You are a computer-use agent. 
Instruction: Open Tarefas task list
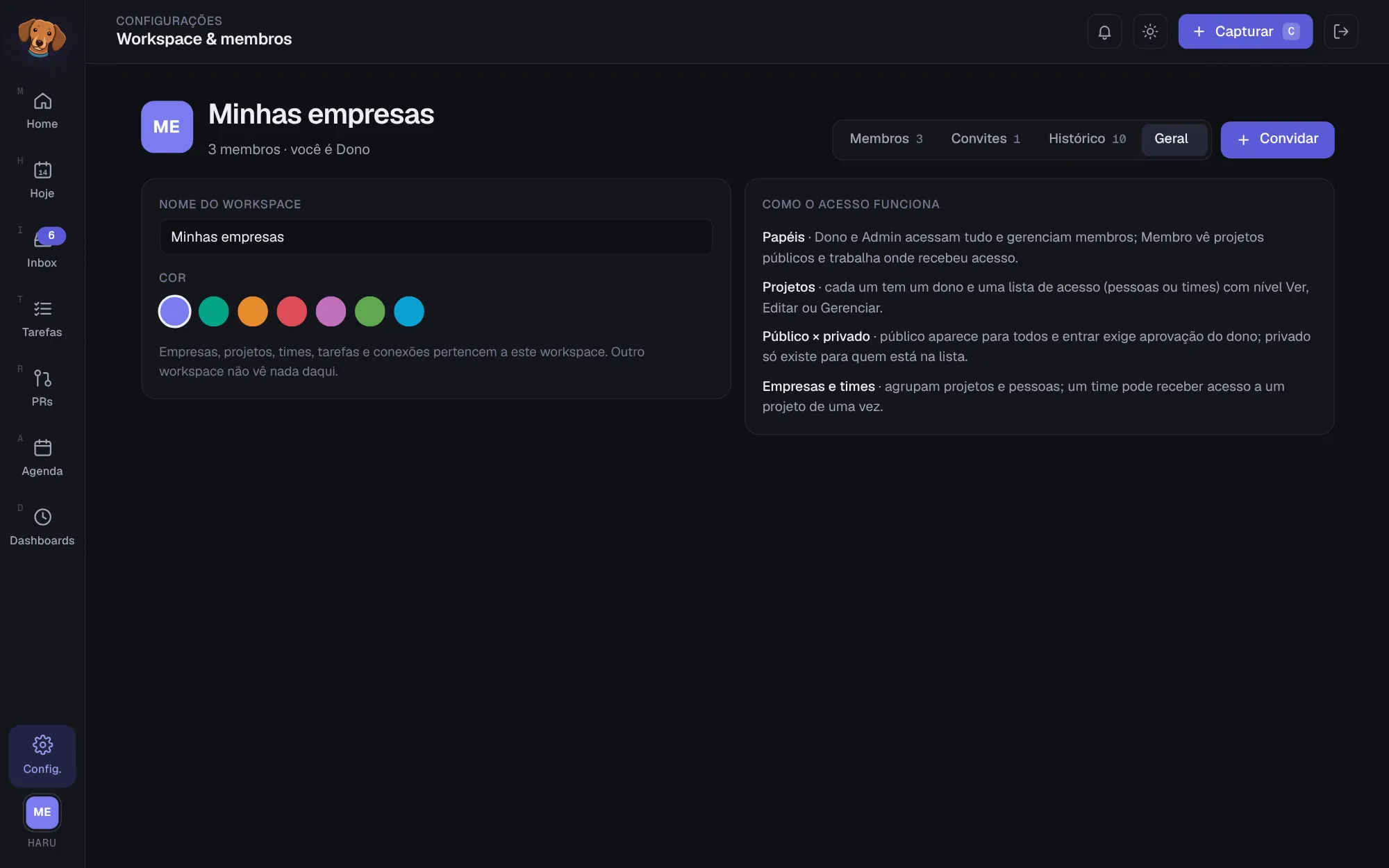click(42, 319)
